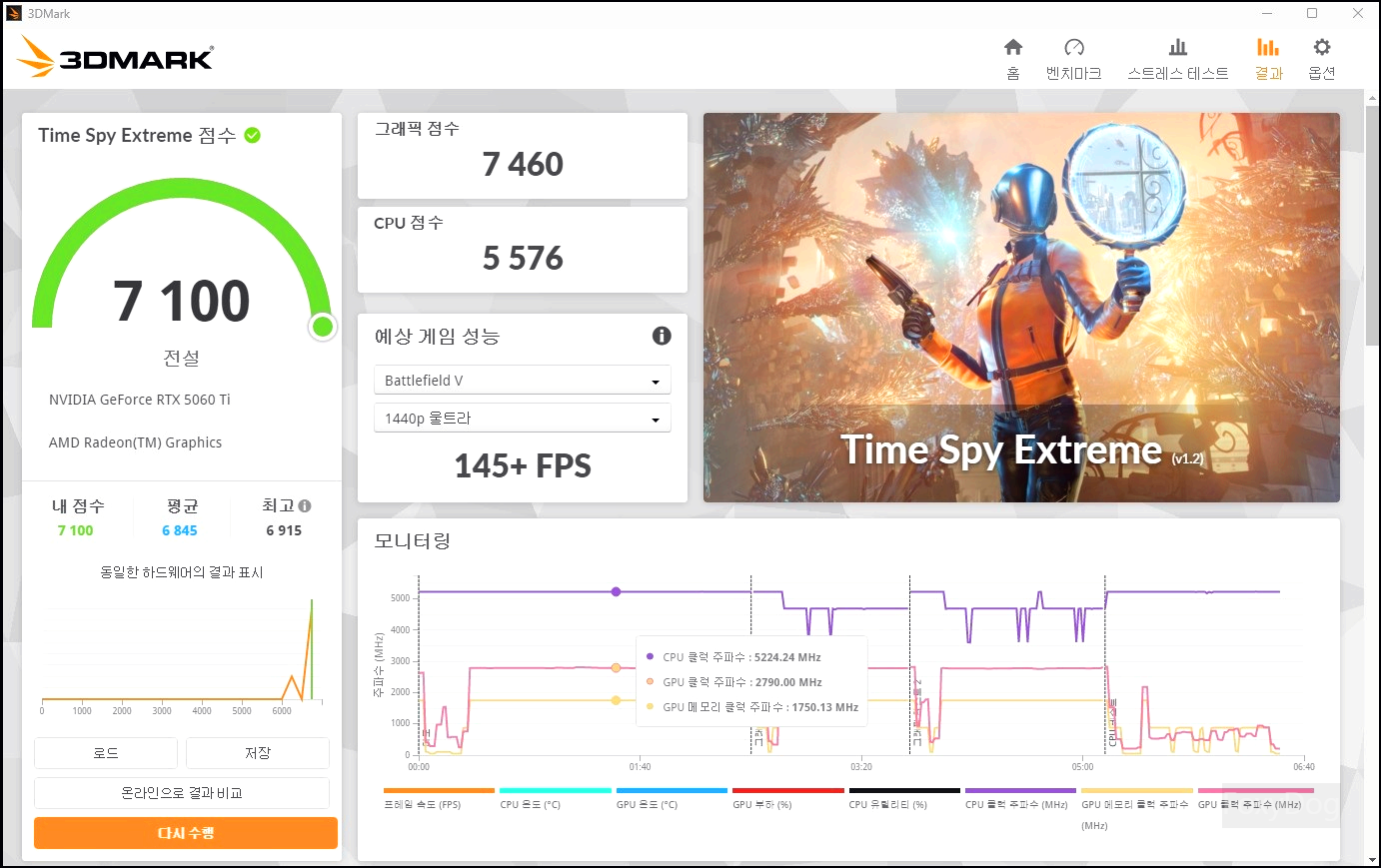Screen dimensions: 1381x868
Task: Click NVIDIA GeForce RTX 5060 Ti text
Action: click(140, 400)
